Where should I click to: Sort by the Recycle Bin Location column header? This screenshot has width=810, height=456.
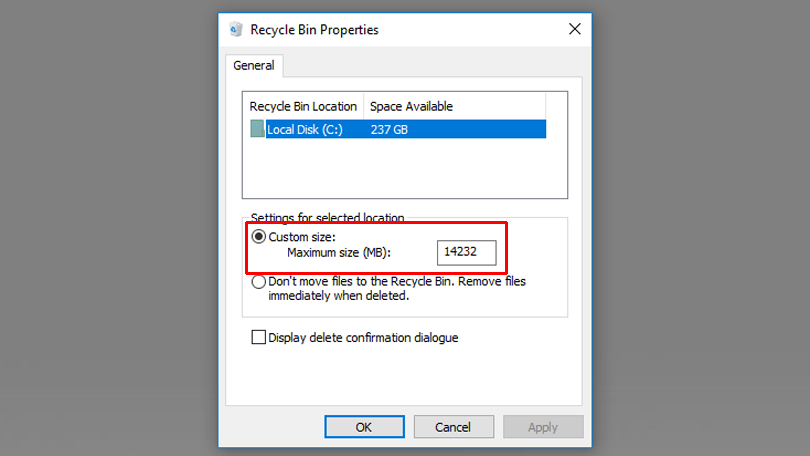tap(303, 106)
